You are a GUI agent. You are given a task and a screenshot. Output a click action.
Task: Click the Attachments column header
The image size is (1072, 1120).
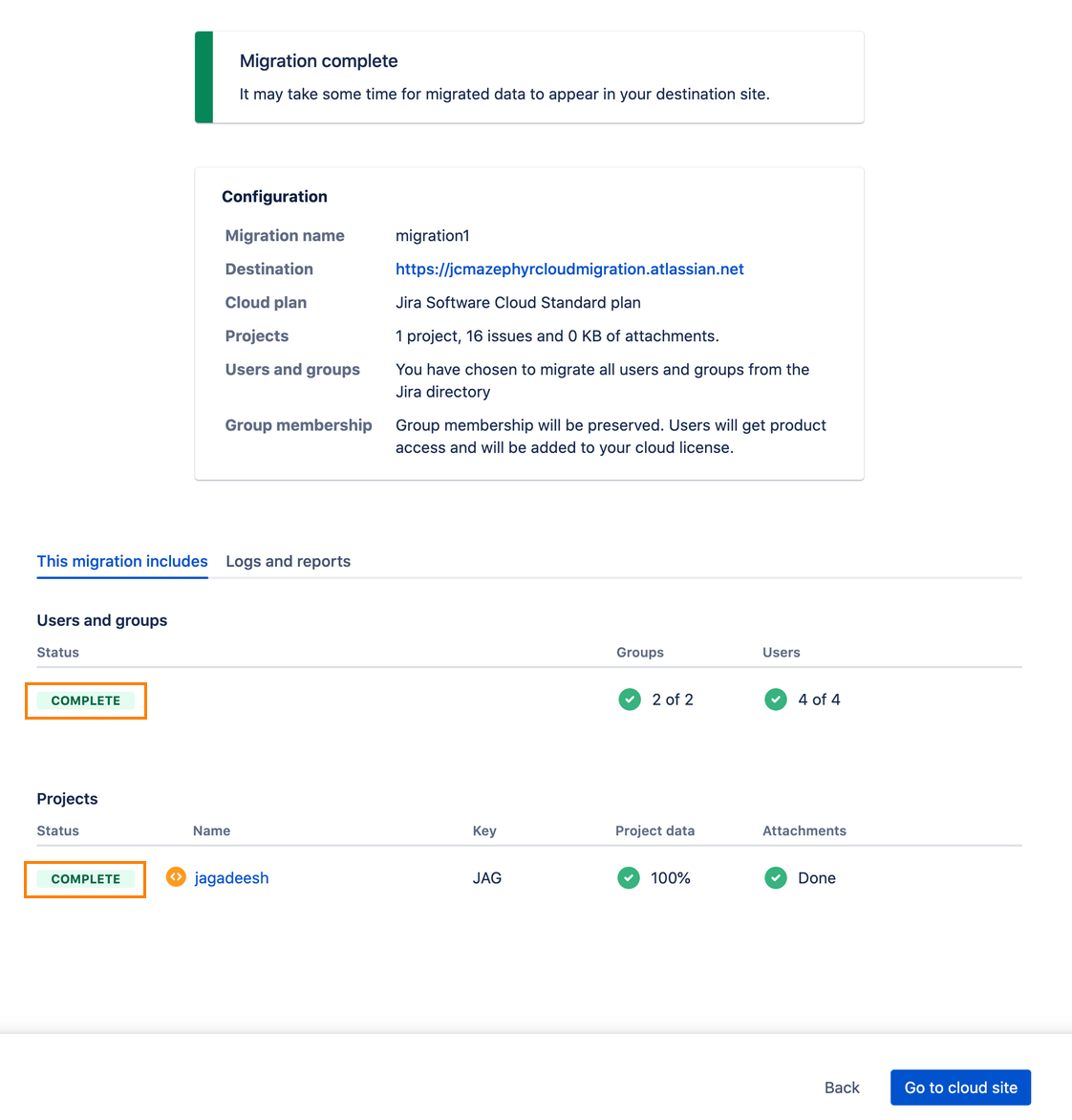[804, 830]
